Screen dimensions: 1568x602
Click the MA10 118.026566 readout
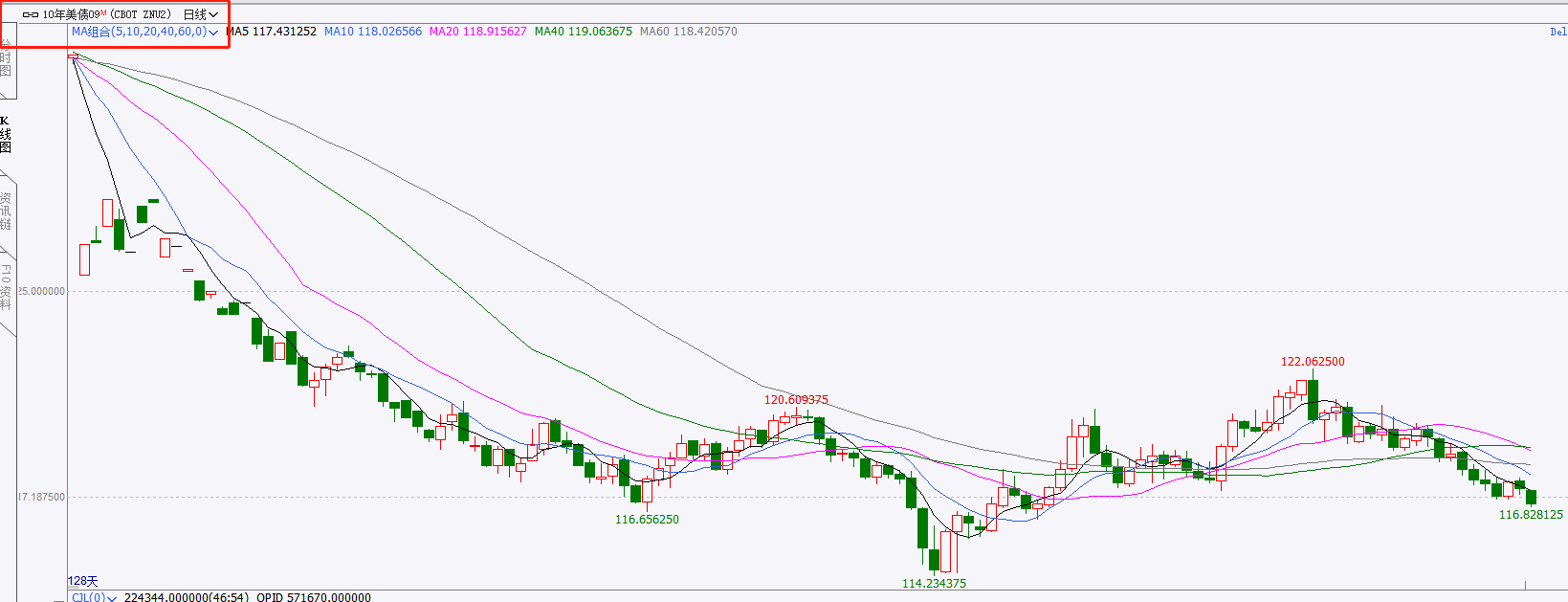373,32
